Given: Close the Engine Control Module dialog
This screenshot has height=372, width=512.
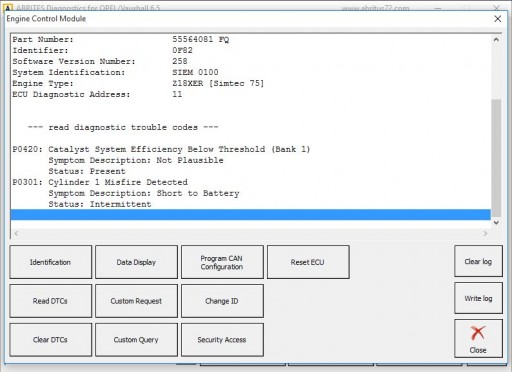Looking at the screenshot, I should tap(497, 19).
